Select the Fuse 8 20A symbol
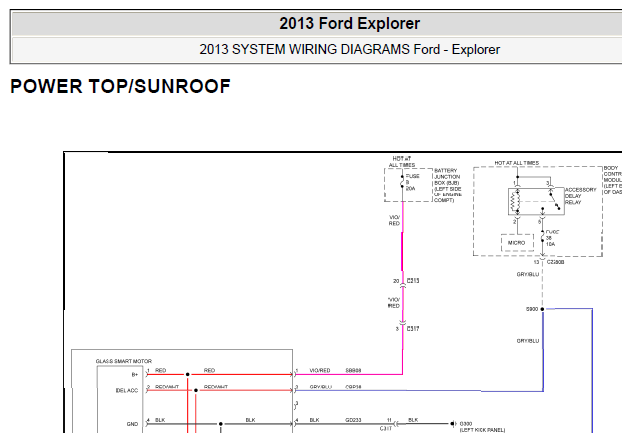Viewport: 622px width, 433px height. pos(403,182)
